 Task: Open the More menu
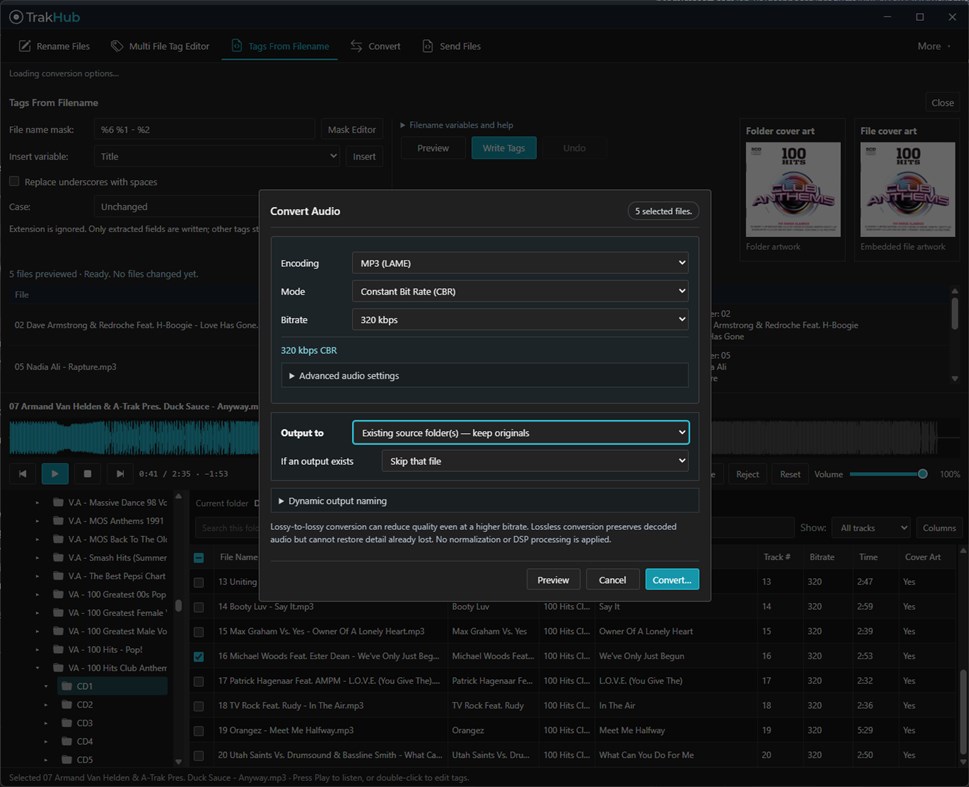click(x=933, y=46)
